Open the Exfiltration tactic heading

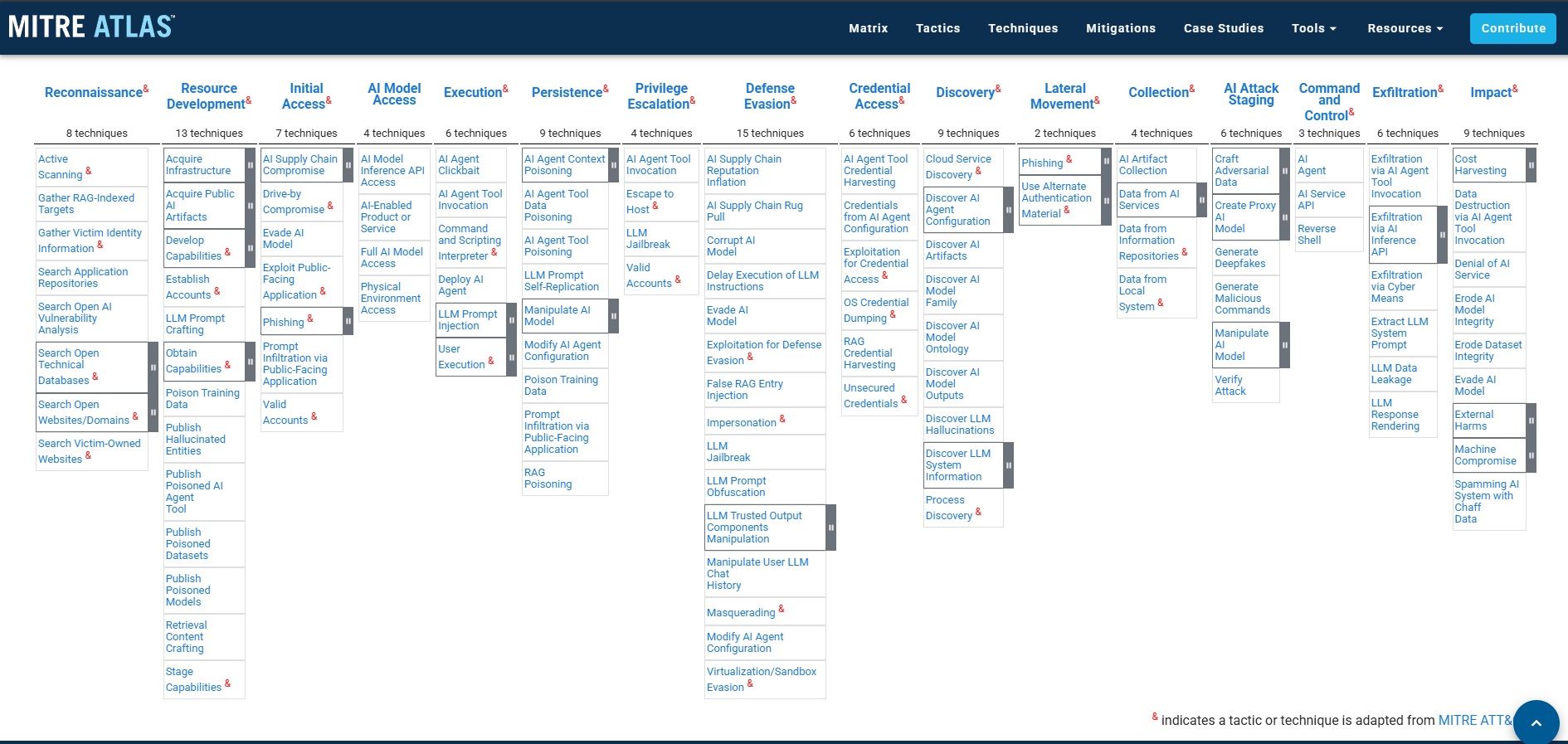click(x=1405, y=93)
